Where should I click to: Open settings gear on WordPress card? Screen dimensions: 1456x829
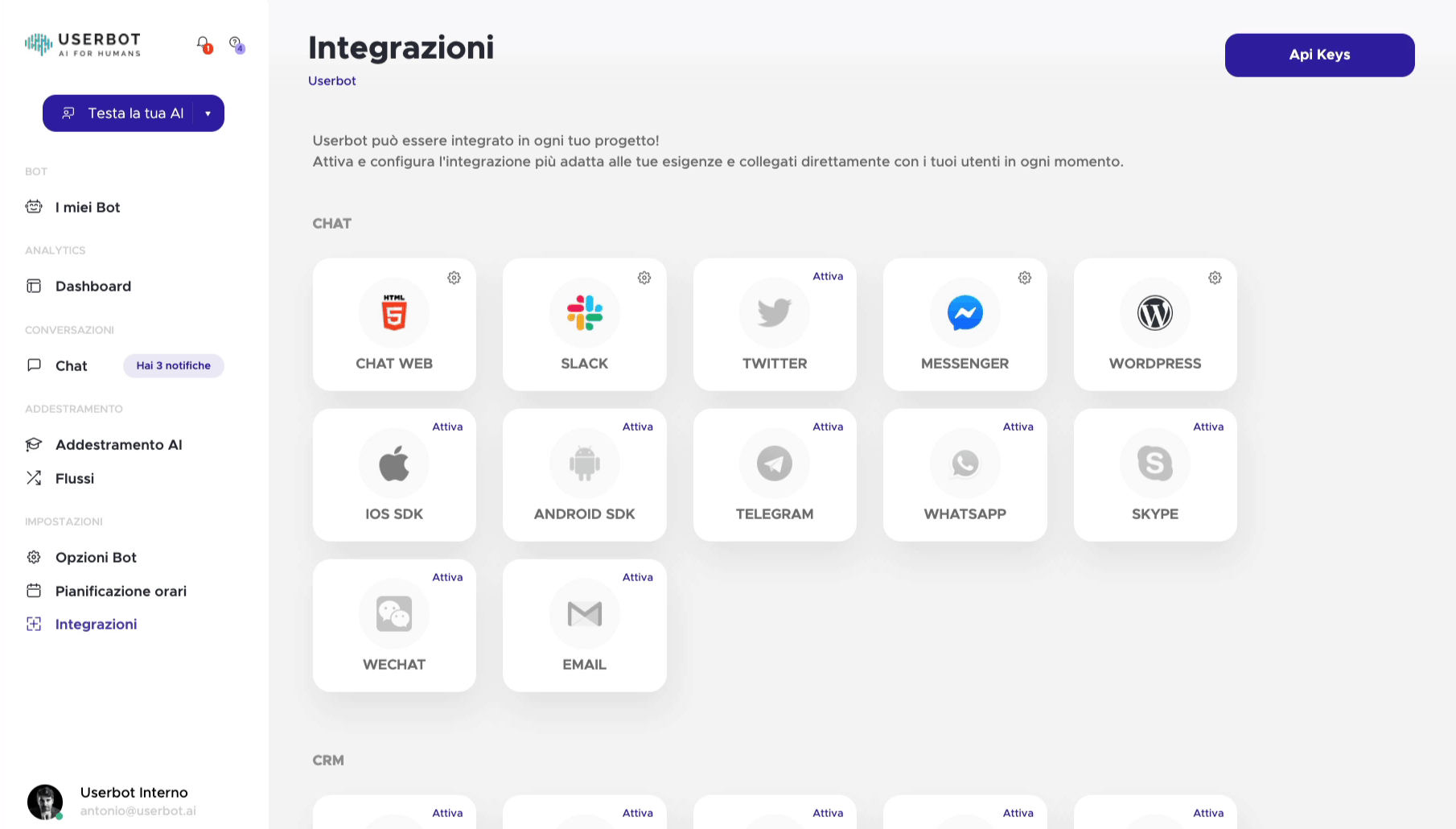(x=1215, y=278)
